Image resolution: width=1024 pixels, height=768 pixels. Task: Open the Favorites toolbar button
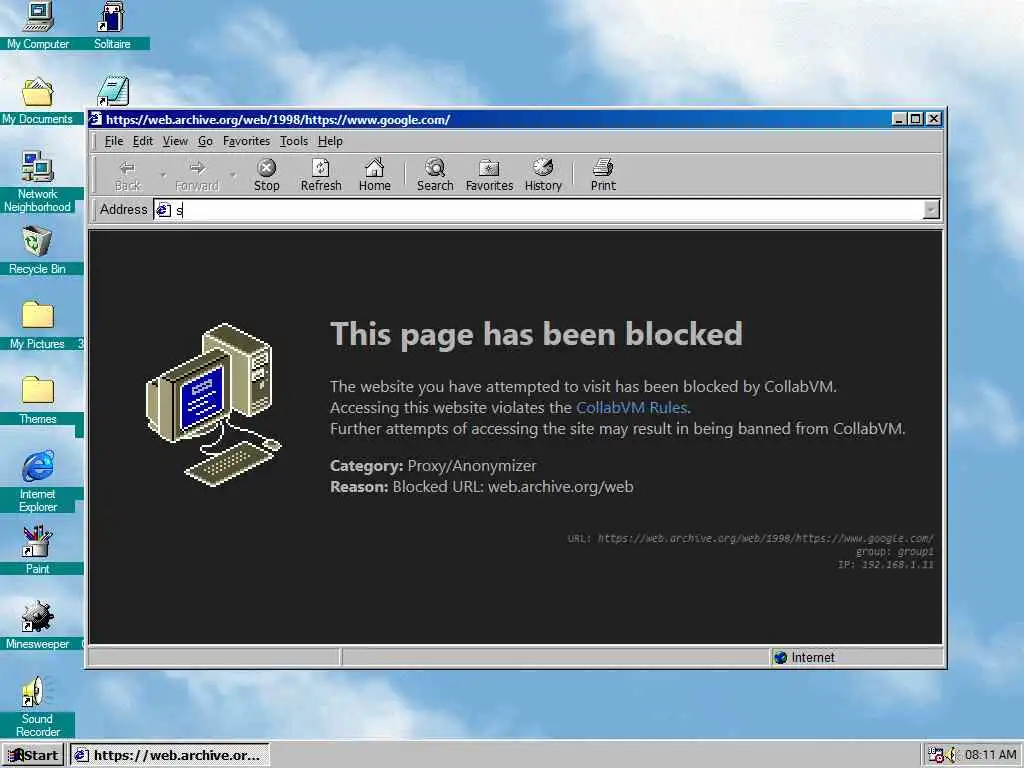[x=489, y=175]
